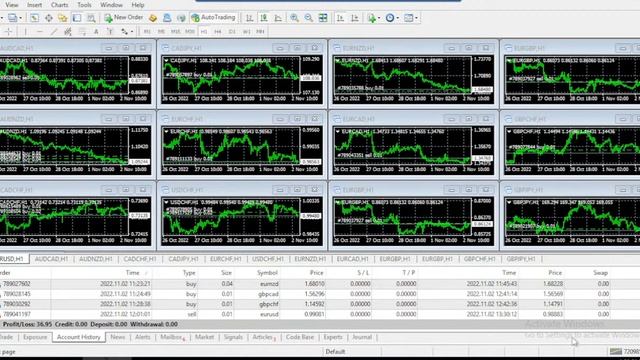This screenshot has width=640, height=360.
Task: Select the Fibonacci Retracement tool
Action: pyautogui.click(x=82, y=31)
